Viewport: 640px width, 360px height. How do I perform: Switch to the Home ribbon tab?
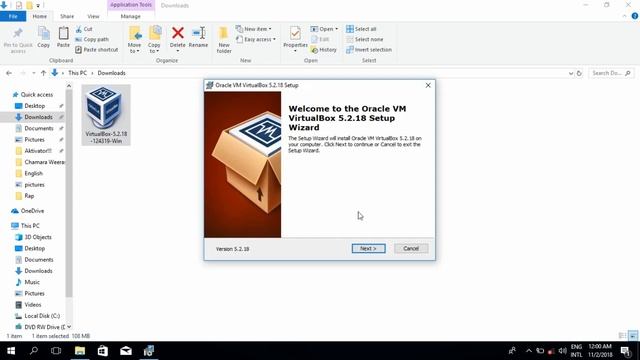(x=40, y=16)
